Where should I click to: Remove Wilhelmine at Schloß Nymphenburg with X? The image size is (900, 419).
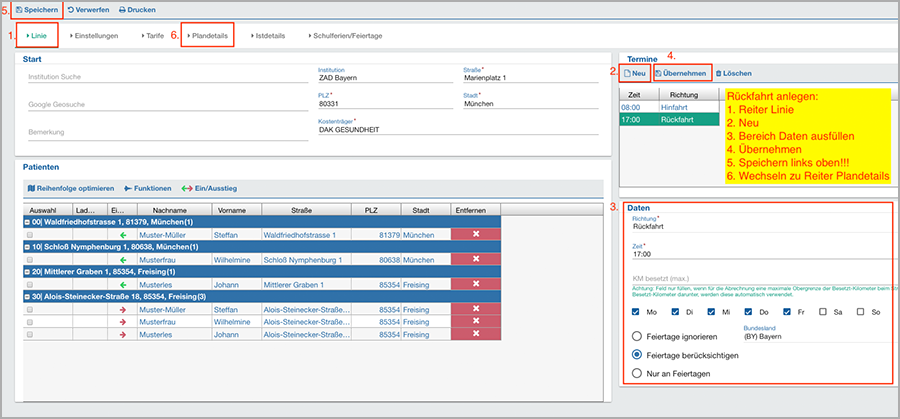(476, 259)
